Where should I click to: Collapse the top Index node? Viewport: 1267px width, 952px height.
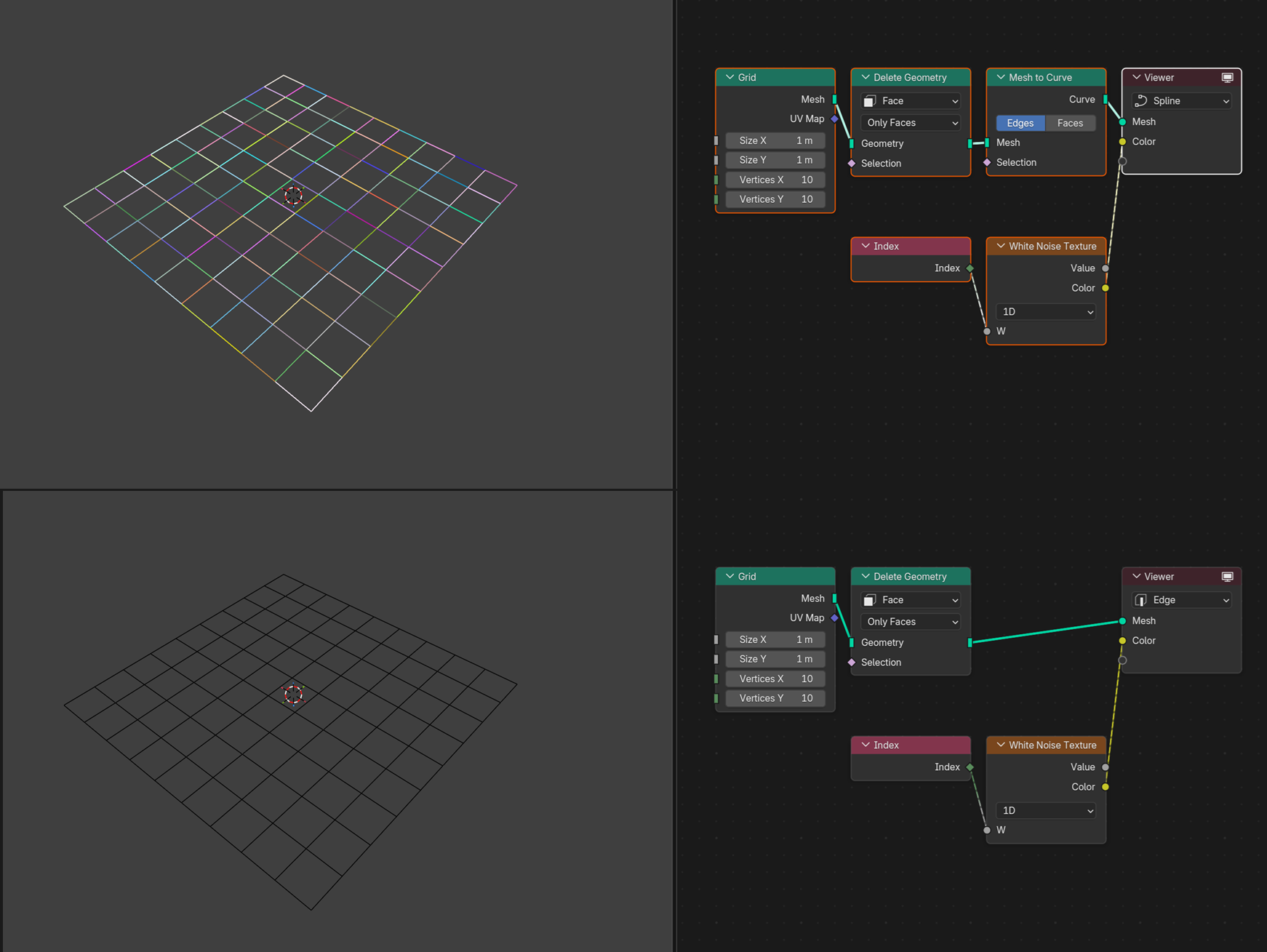866,246
